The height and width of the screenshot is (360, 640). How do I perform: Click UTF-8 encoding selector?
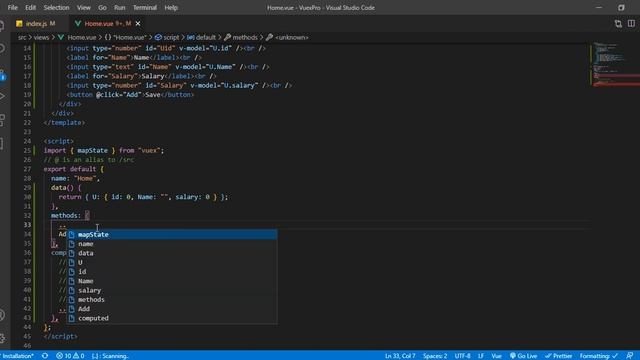[462, 356]
